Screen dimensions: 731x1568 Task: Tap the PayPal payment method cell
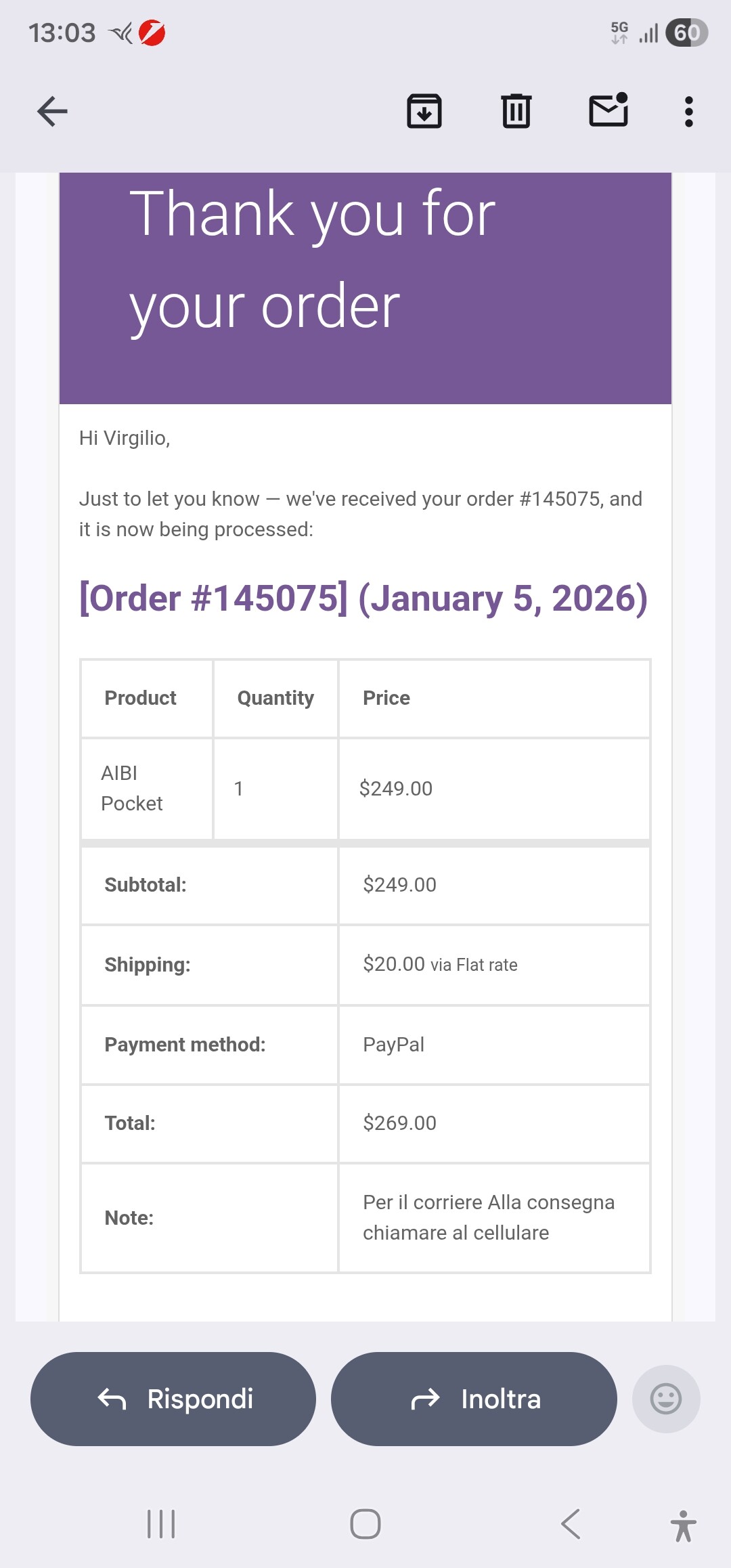pos(393,1045)
